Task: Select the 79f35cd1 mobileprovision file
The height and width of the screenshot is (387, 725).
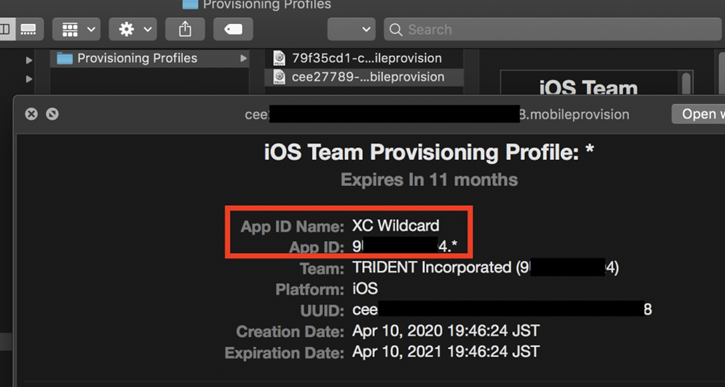Action: [x=364, y=58]
